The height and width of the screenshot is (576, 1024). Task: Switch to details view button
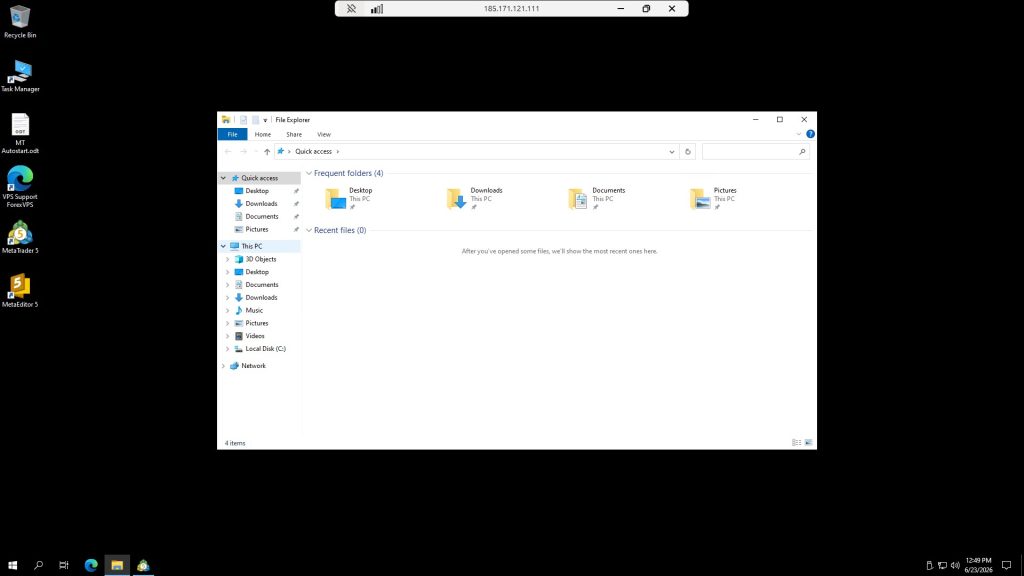[796, 443]
